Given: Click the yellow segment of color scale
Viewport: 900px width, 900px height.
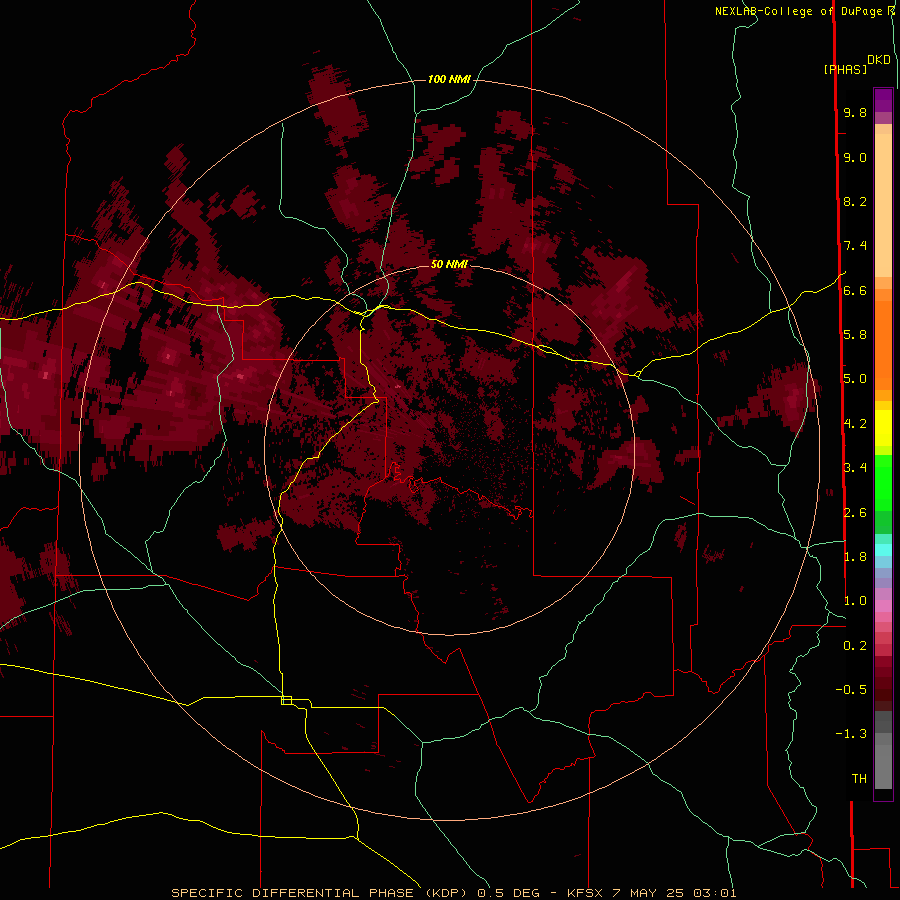Looking at the screenshot, I should click(883, 428).
